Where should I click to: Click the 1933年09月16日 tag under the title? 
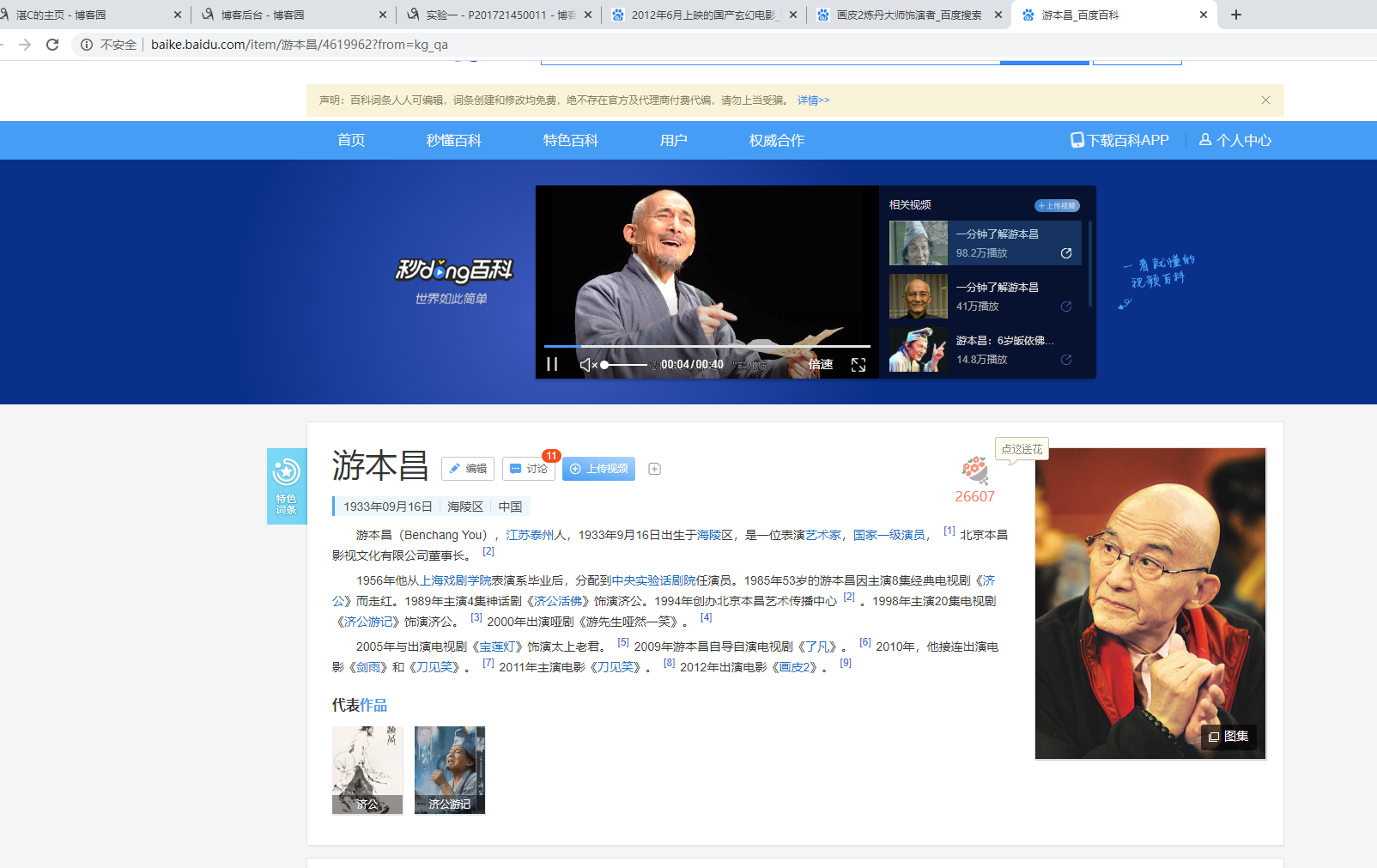[x=388, y=507]
